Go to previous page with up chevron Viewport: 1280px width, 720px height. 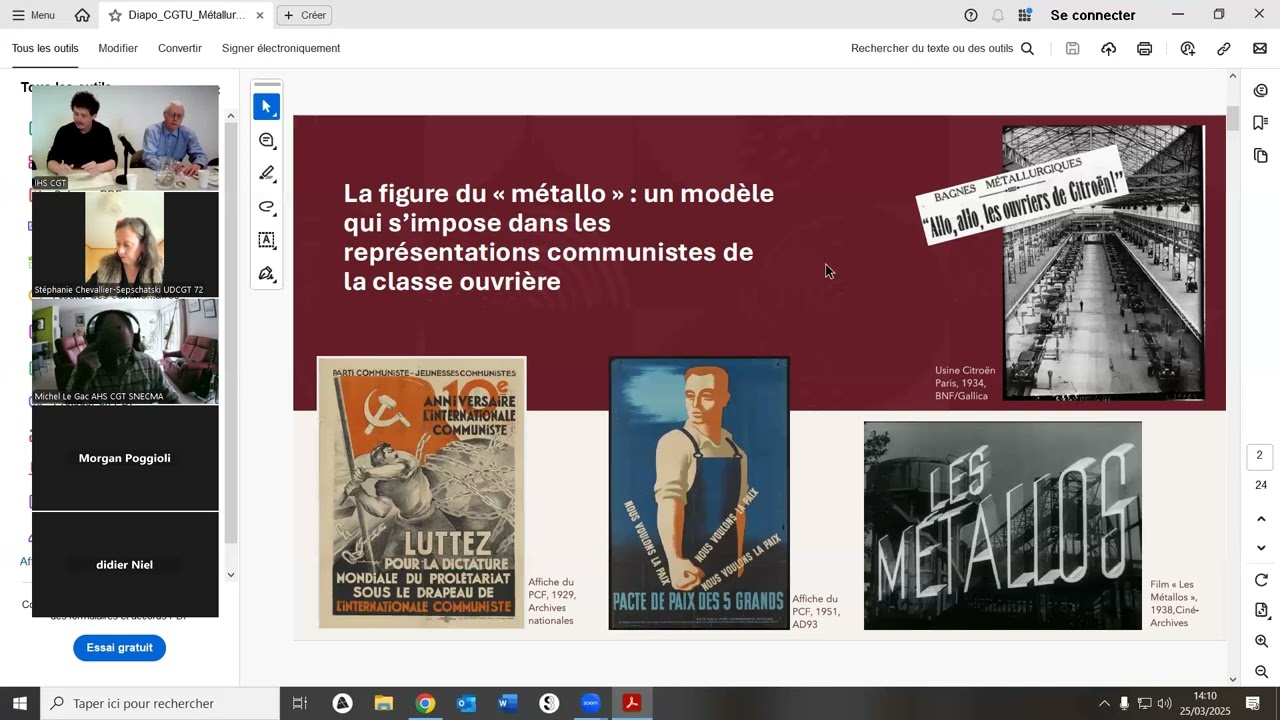pos(1261,519)
